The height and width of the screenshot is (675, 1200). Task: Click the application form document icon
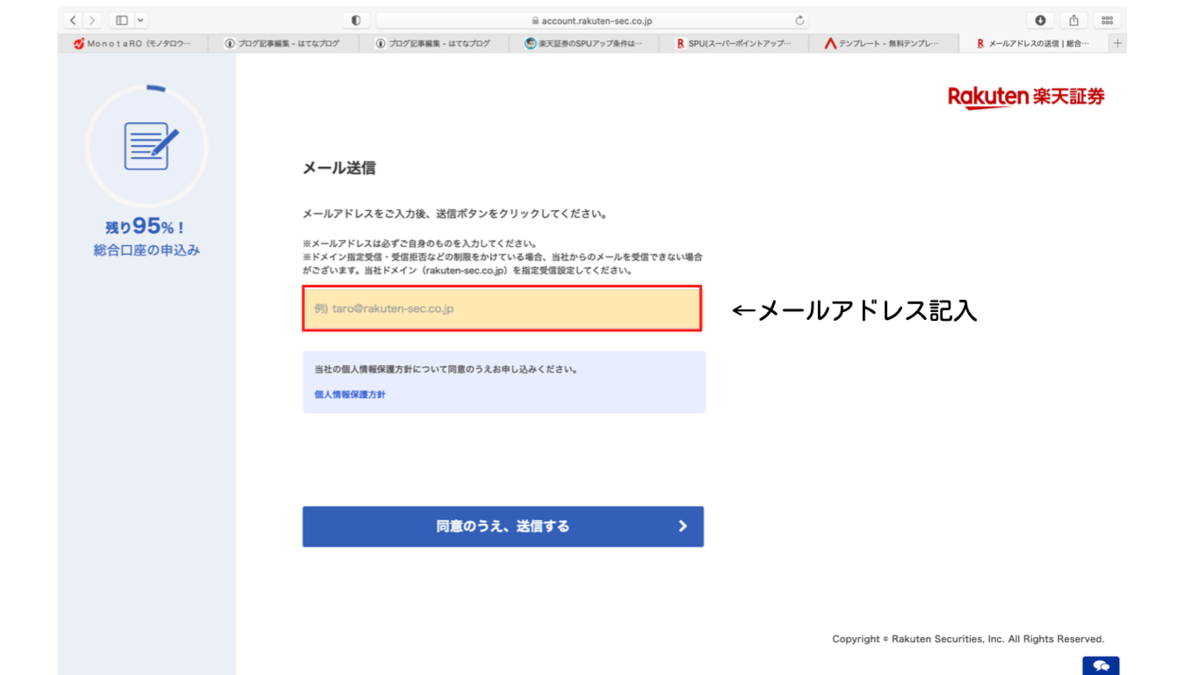pyautogui.click(x=150, y=146)
